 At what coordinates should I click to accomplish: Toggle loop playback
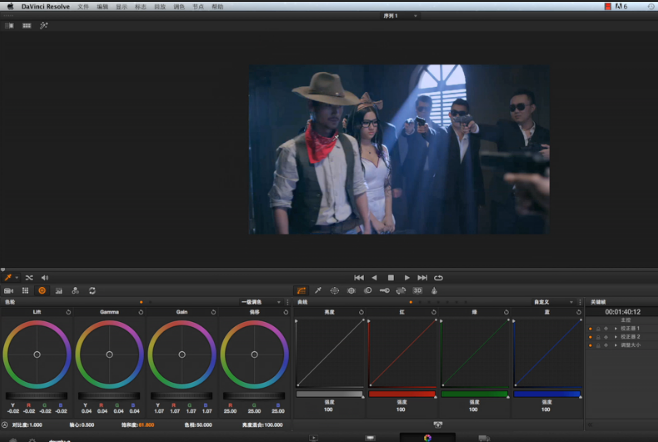pos(438,277)
